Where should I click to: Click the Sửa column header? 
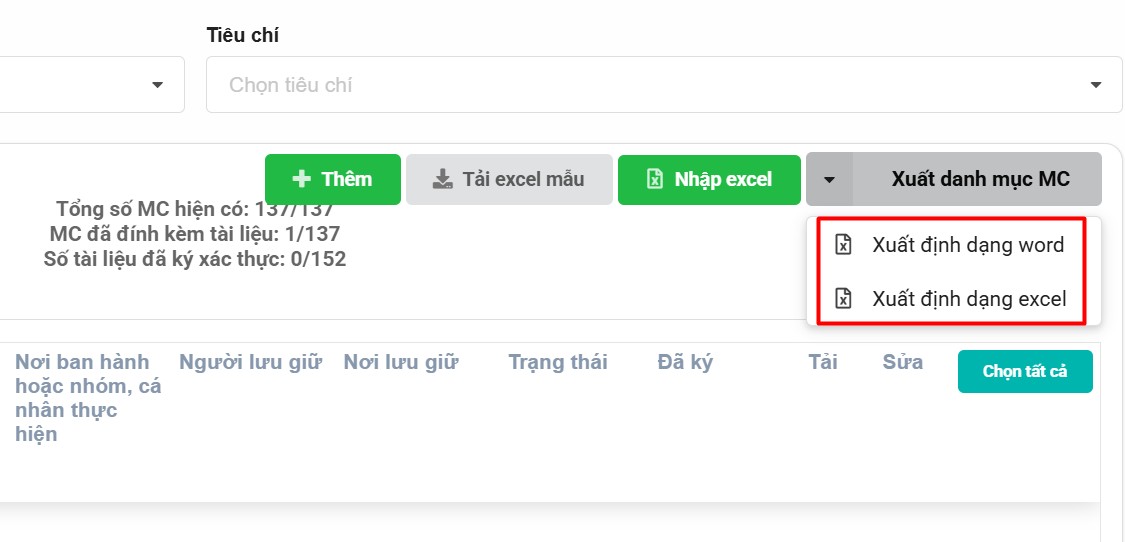click(902, 362)
